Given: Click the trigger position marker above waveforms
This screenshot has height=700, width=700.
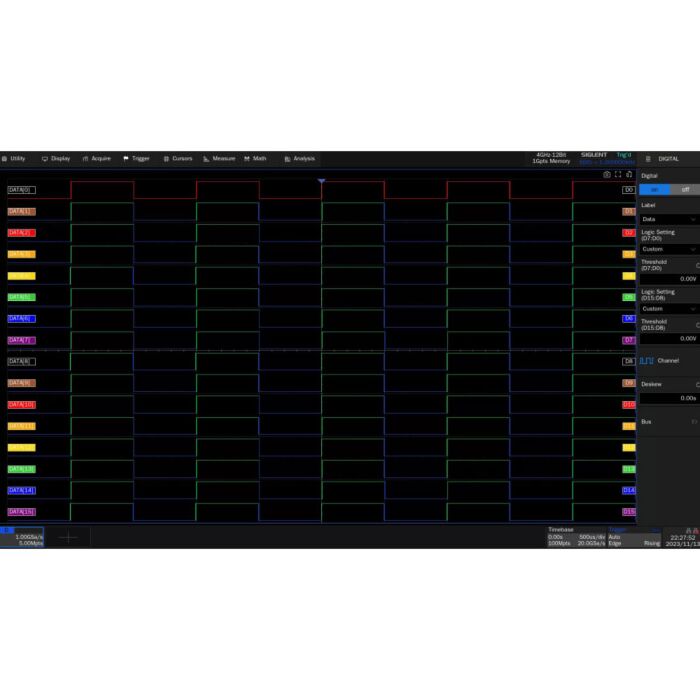Looking at the screenshot, I should pos(321,181).
